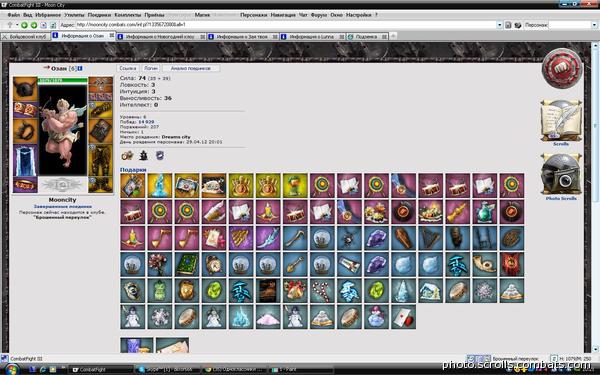Switch to Информация о Зая твоя tab
The width and height of the screenshot is (600, 375).
point(242,37)
